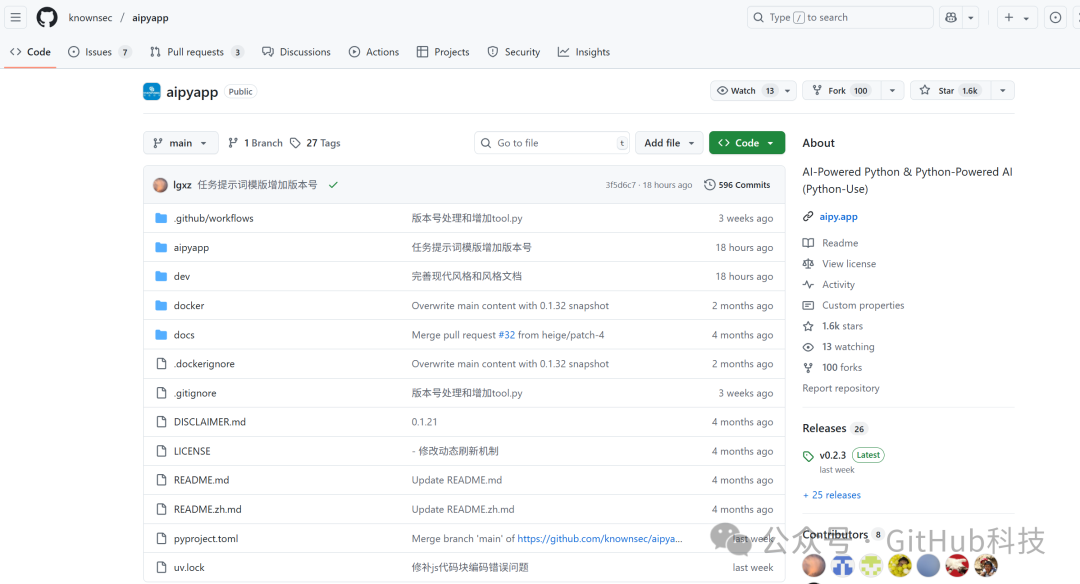Click the knownsec owner link
The image size is (1080, 584).
pos(90,17)
